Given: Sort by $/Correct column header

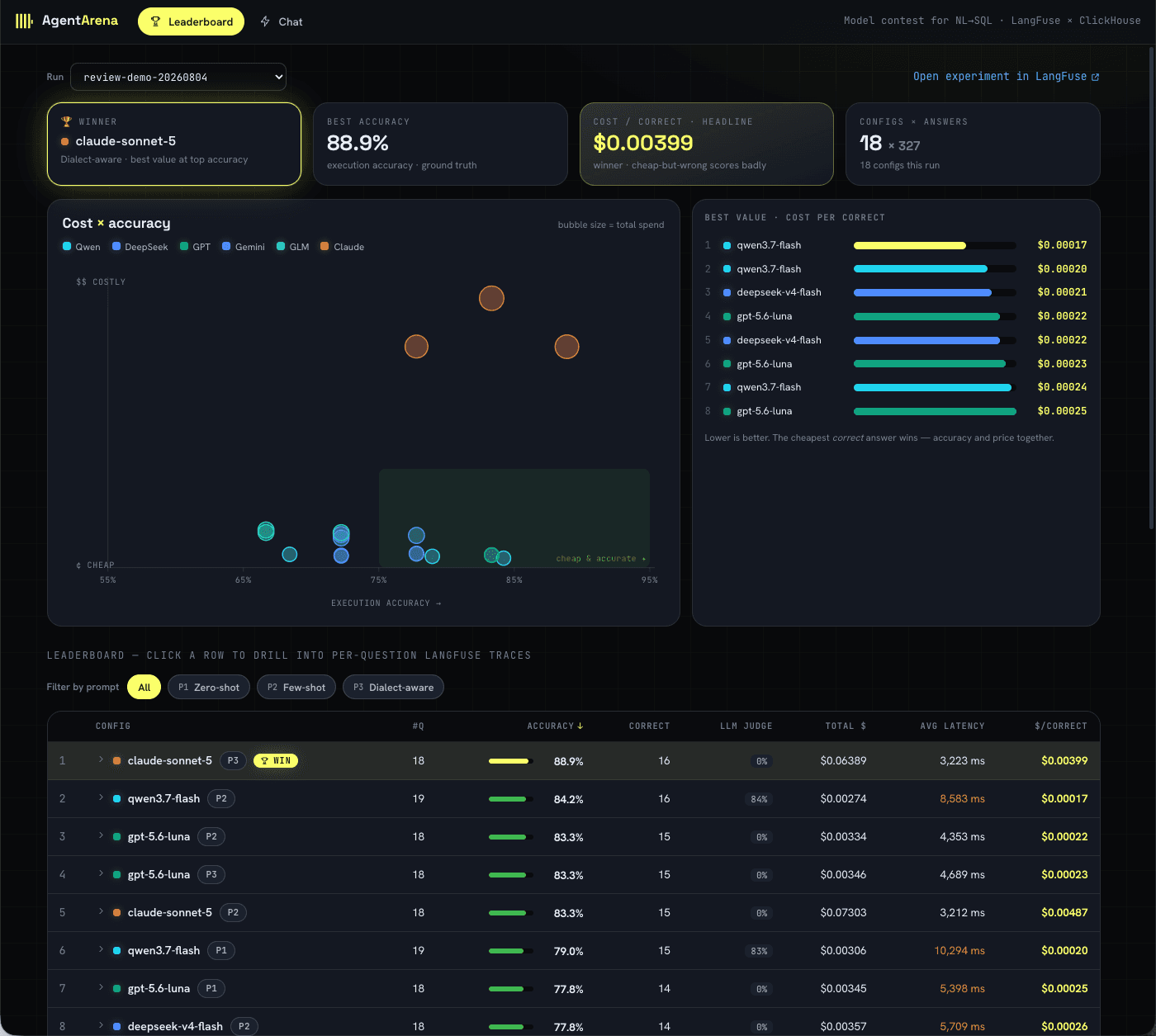Looking at the screenshot, I should (x=1061, y=726).
